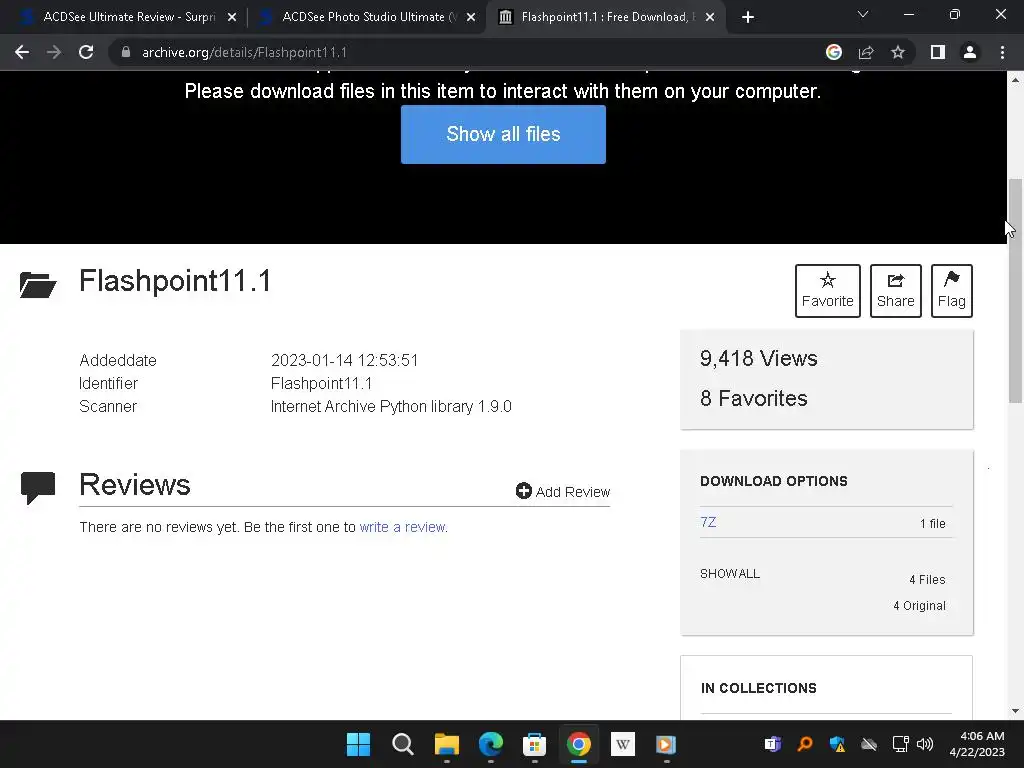Click Teams icon in system tray
Screen dimensions: 1024x768
[x=773, y=744]
